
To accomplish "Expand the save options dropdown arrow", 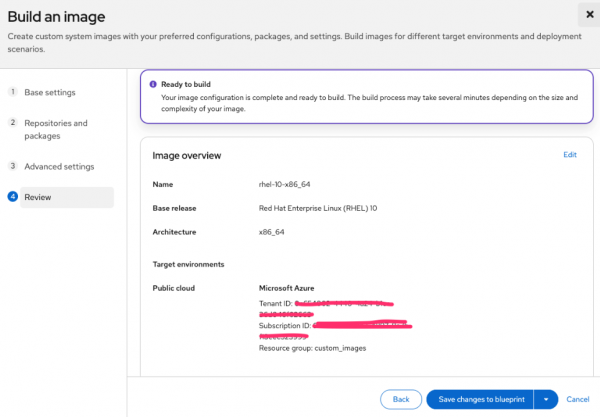I will 546,399.
